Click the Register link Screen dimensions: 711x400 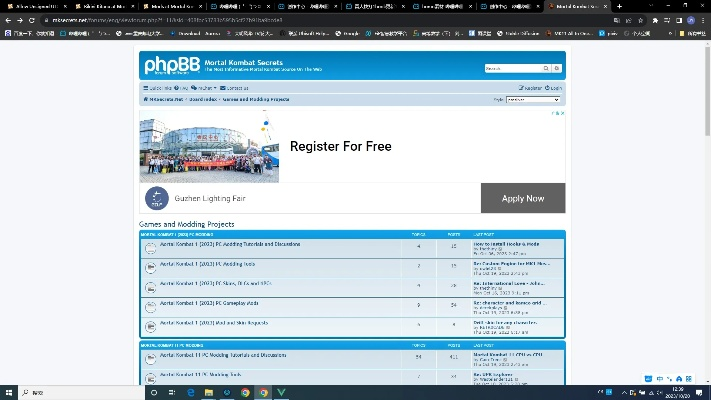click(x=531, y=88)
